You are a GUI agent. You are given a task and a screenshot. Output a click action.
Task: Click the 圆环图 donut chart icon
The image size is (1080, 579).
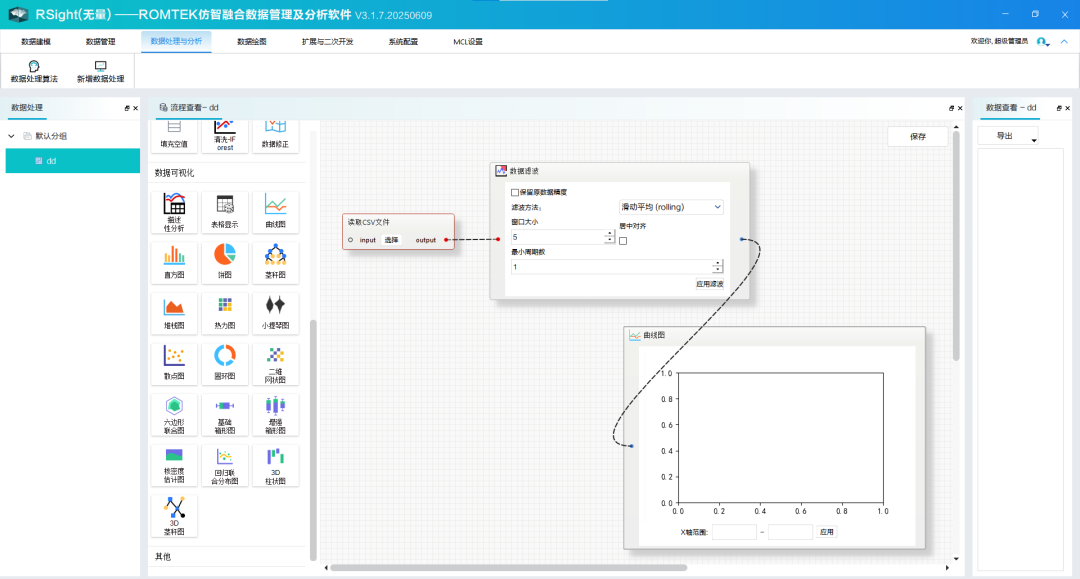click(x=224, y=357)
